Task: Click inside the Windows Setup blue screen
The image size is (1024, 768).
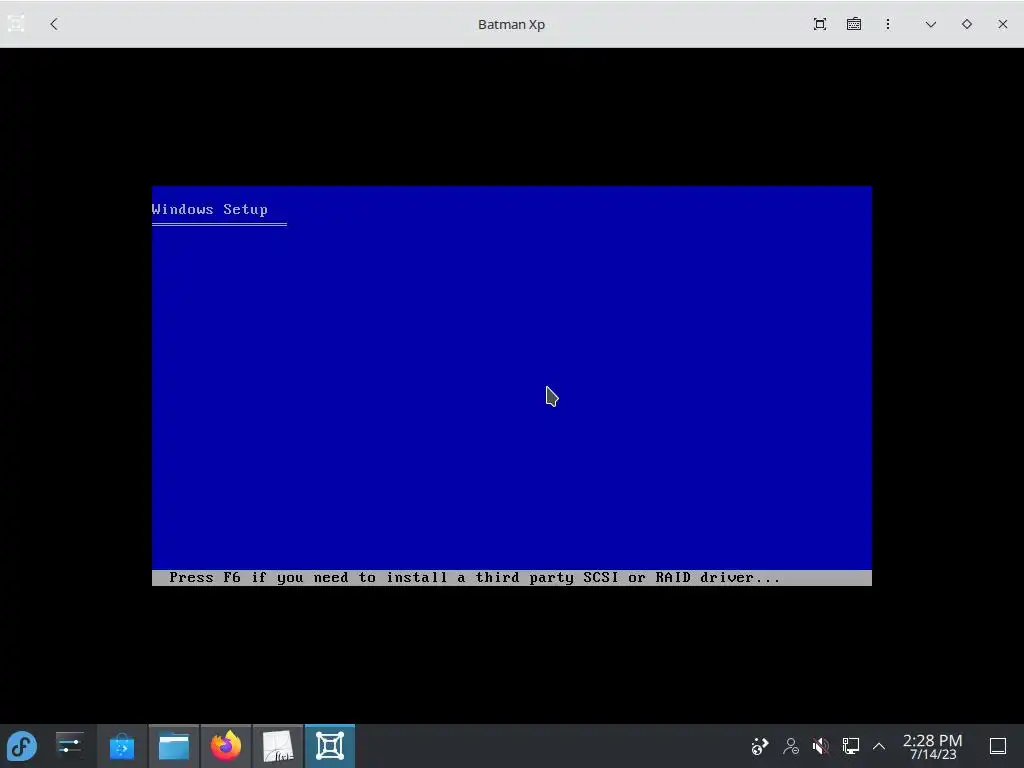Action: click(511, 385)
